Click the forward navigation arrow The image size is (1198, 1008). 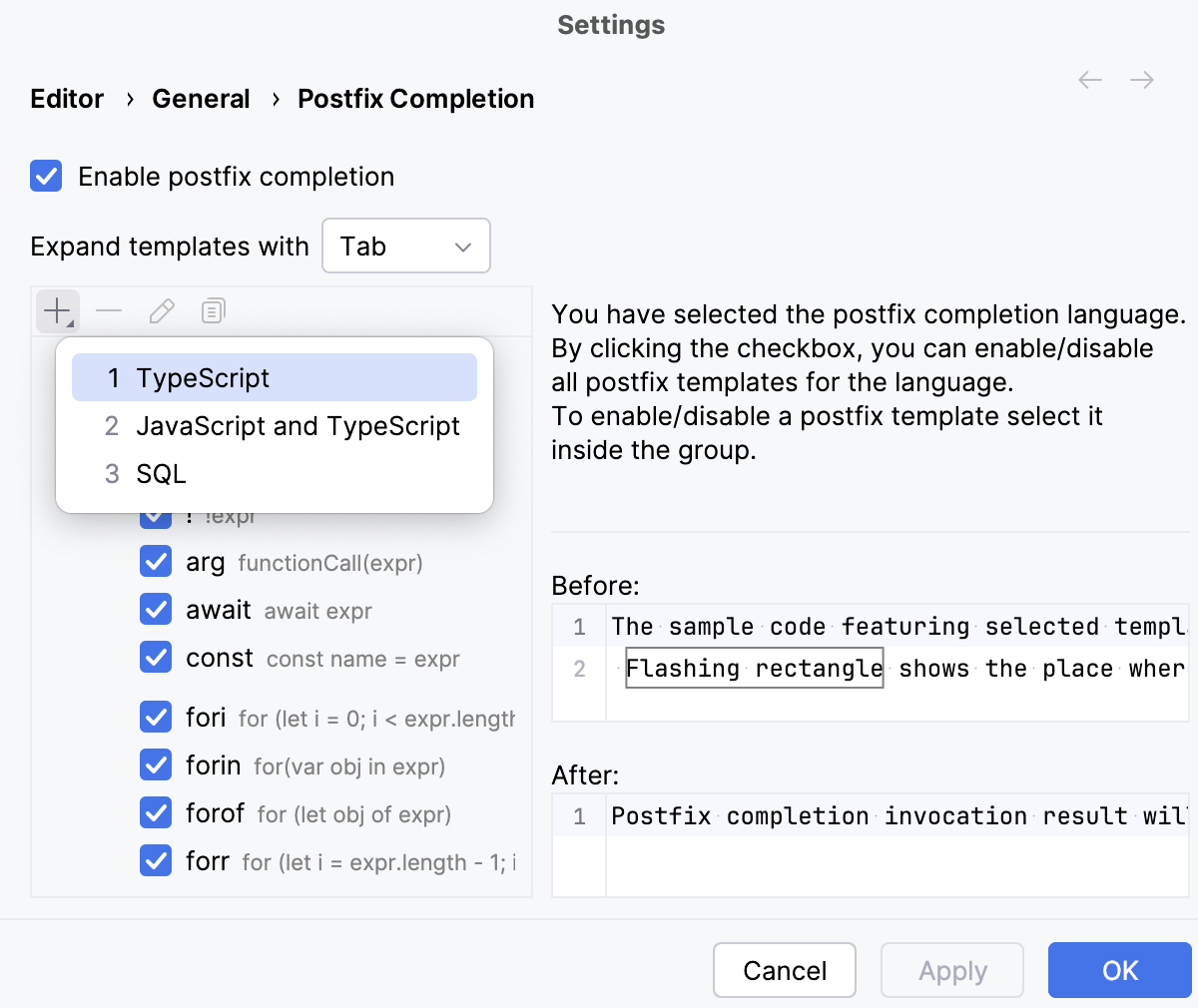click(x=1141, y=80)
